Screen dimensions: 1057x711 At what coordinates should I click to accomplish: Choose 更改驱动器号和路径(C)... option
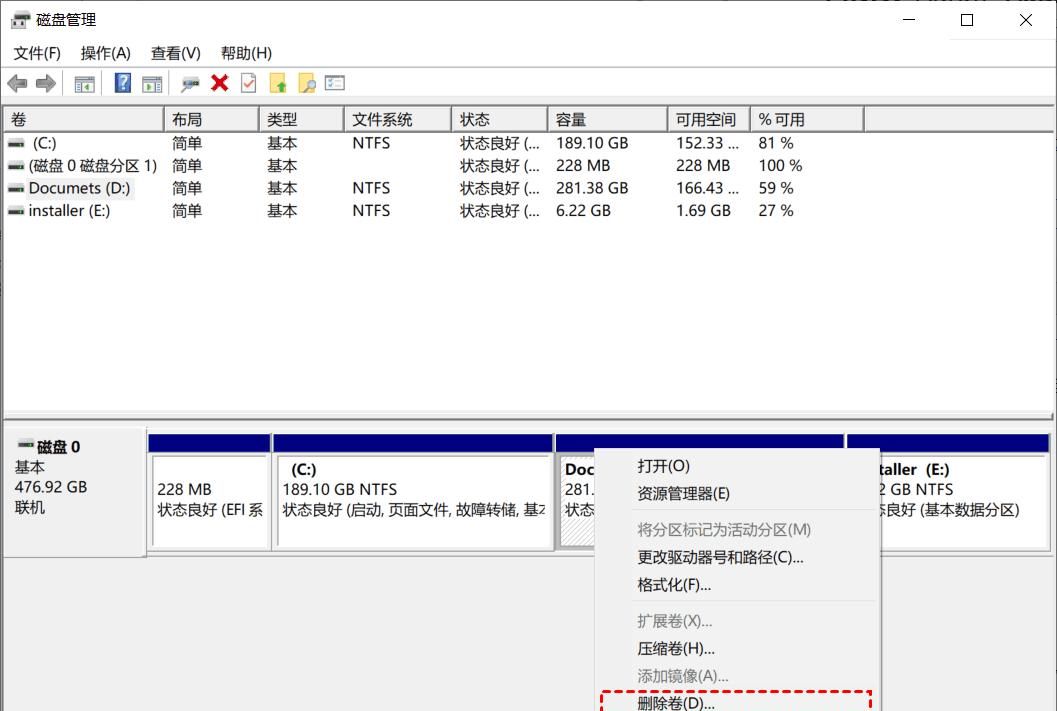(x=720, y=557)
